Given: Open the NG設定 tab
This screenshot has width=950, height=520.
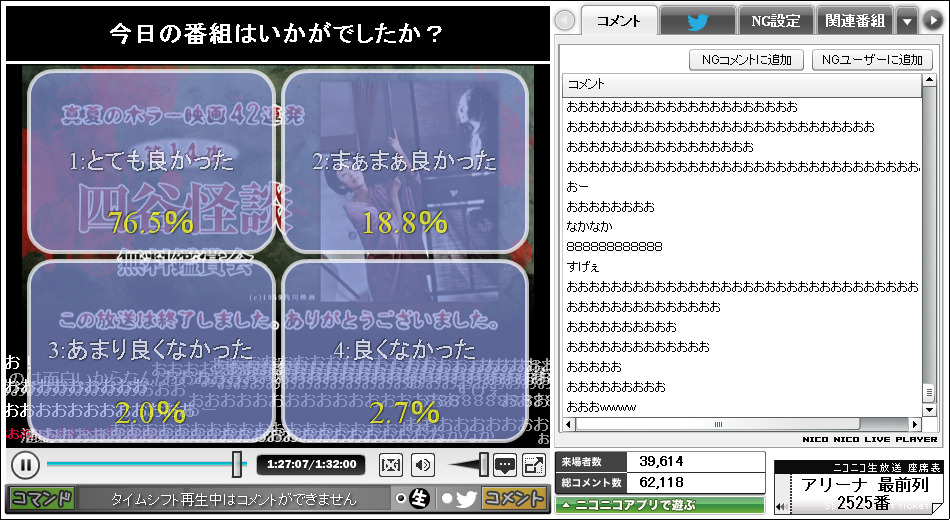Looking at the screenshot, I should [776, 22].
